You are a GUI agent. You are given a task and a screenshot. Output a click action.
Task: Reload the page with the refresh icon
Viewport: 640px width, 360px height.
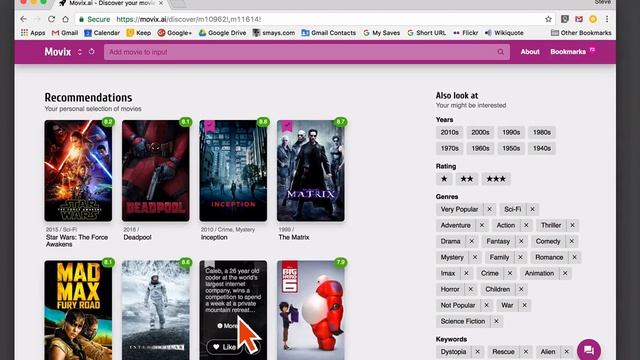[x=51, y=19]
